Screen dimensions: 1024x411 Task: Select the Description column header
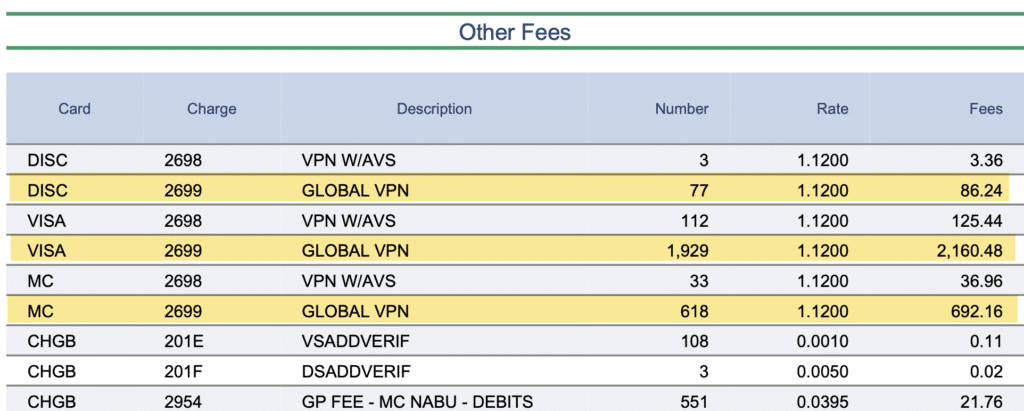[434, 108]
